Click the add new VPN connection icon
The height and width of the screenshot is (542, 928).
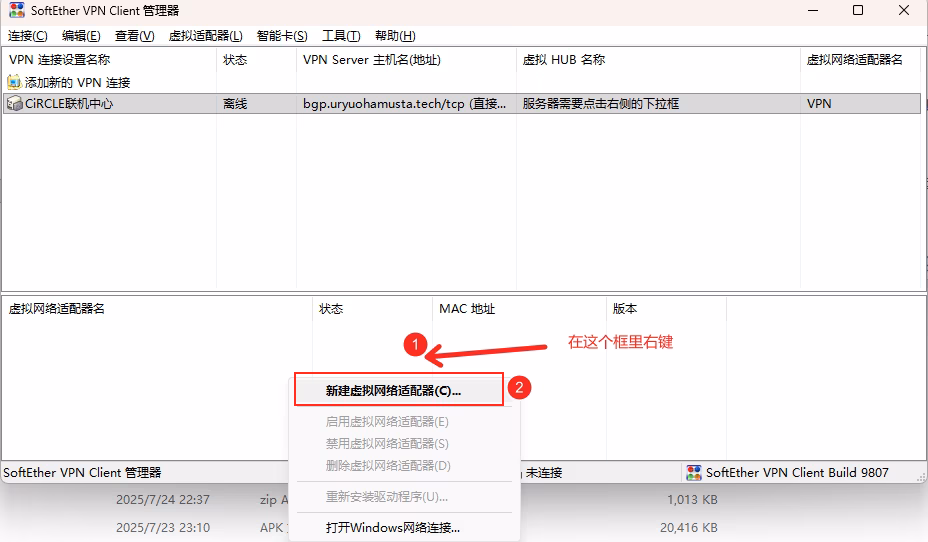pos(14,82)
